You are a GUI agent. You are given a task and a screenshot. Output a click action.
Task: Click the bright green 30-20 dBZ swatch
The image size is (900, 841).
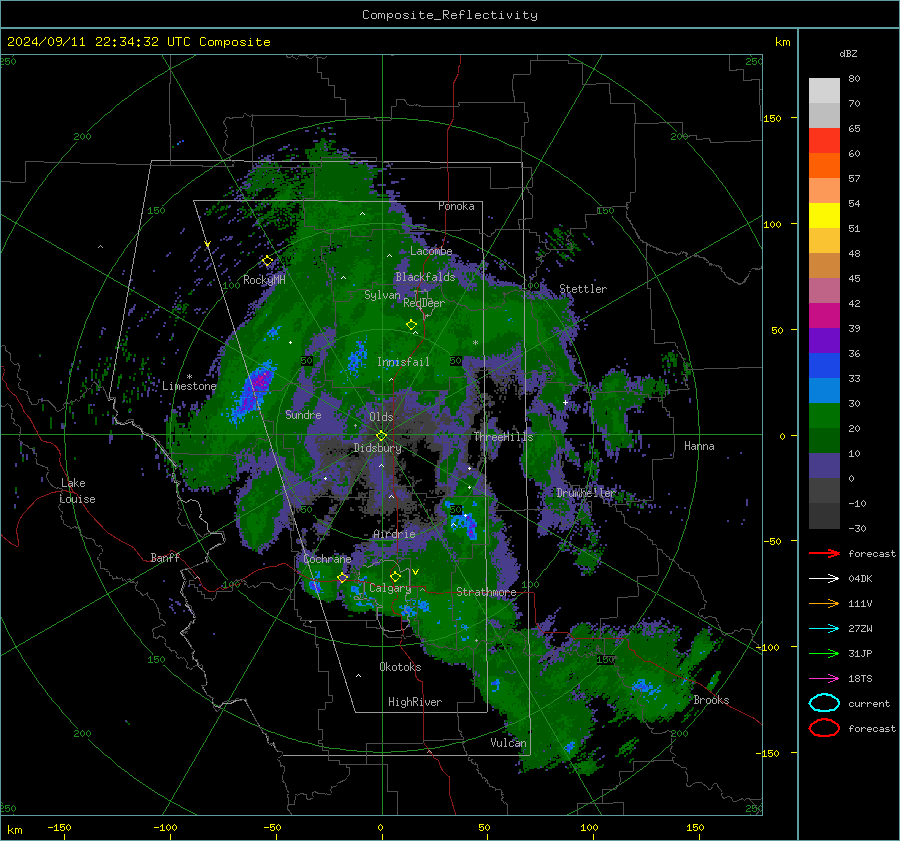tap(824, 416)
